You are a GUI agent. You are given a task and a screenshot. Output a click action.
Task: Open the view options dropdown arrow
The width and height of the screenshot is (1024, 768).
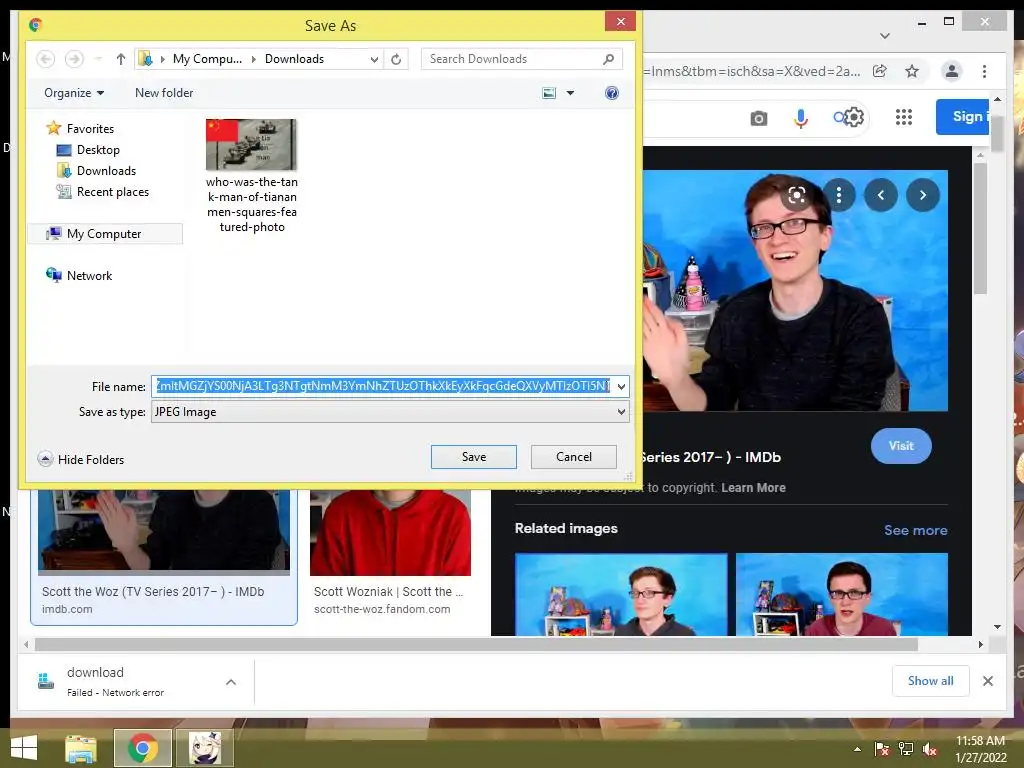pyautogui.click(x=570, y=93)
